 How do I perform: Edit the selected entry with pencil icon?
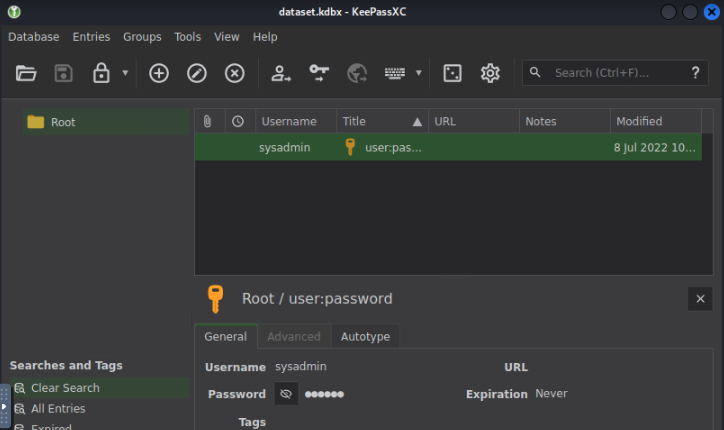pos(197,73)
